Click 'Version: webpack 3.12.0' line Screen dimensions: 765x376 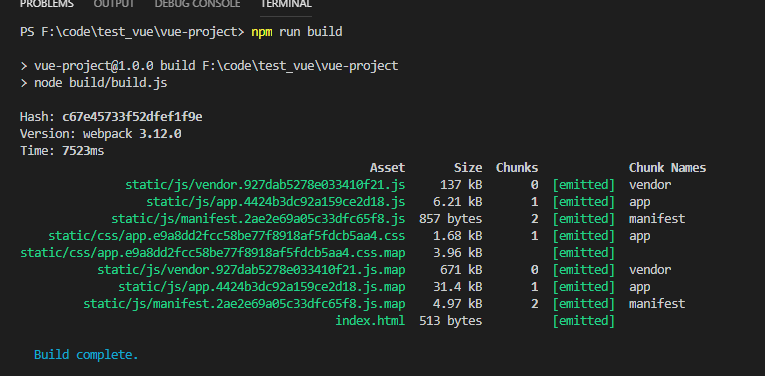pos(101,134)
